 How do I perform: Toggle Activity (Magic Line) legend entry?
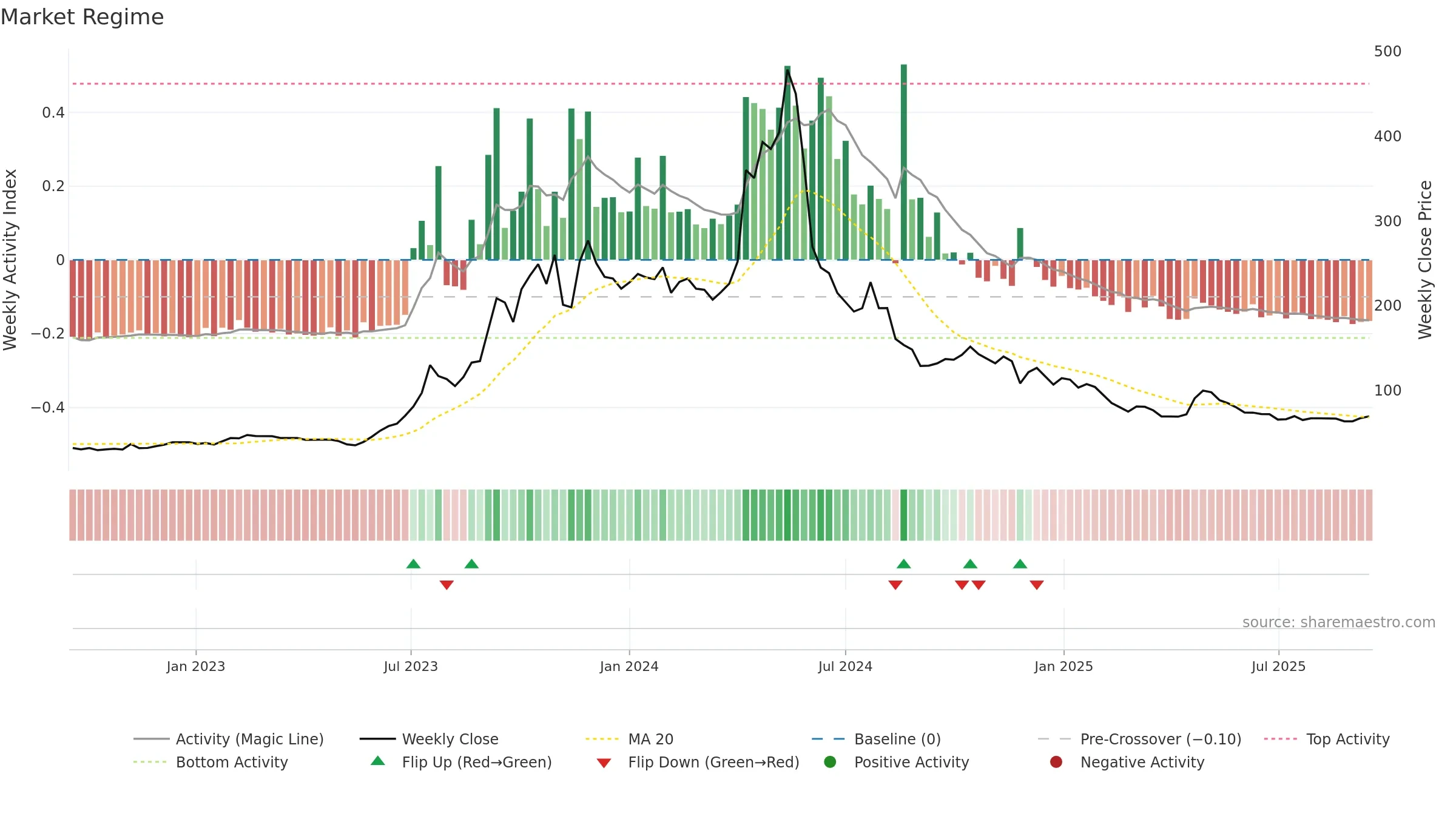pyautogui.click(x=229, y=739)
